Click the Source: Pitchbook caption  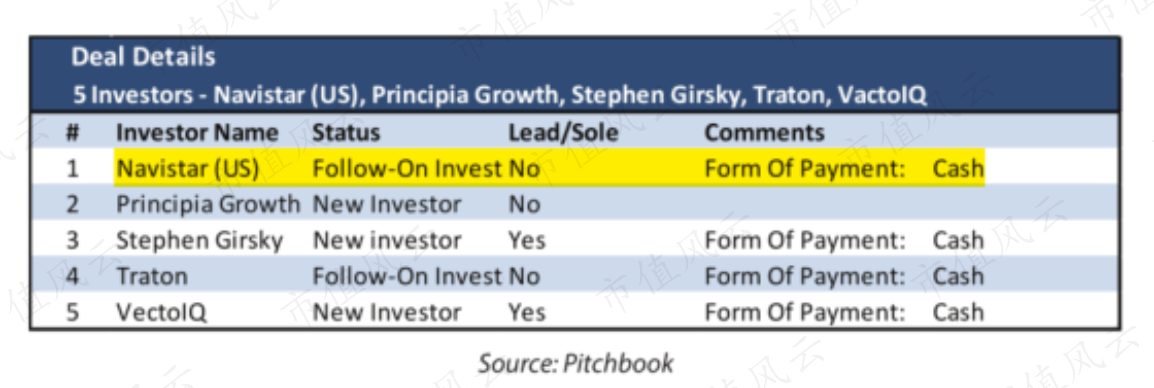pyautogui.click(x=576, y=363)
